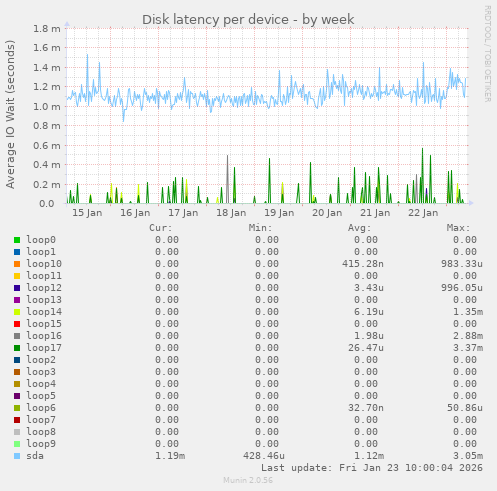Click the loop11 yellow legend swatch
Viewport: 497px width, 491px height.
17,276
